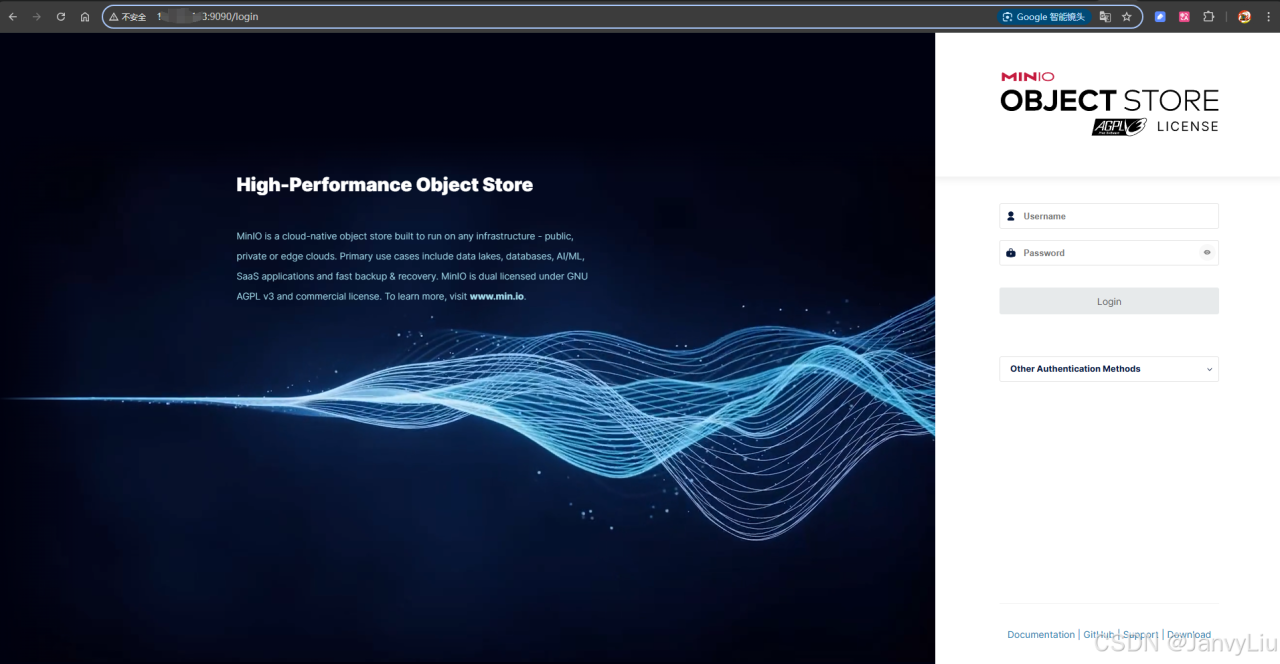Open Google 智能镜头 lens search
Image resolution: width=1280 pixels, height=664 pixels.
tap(1043, 17)
